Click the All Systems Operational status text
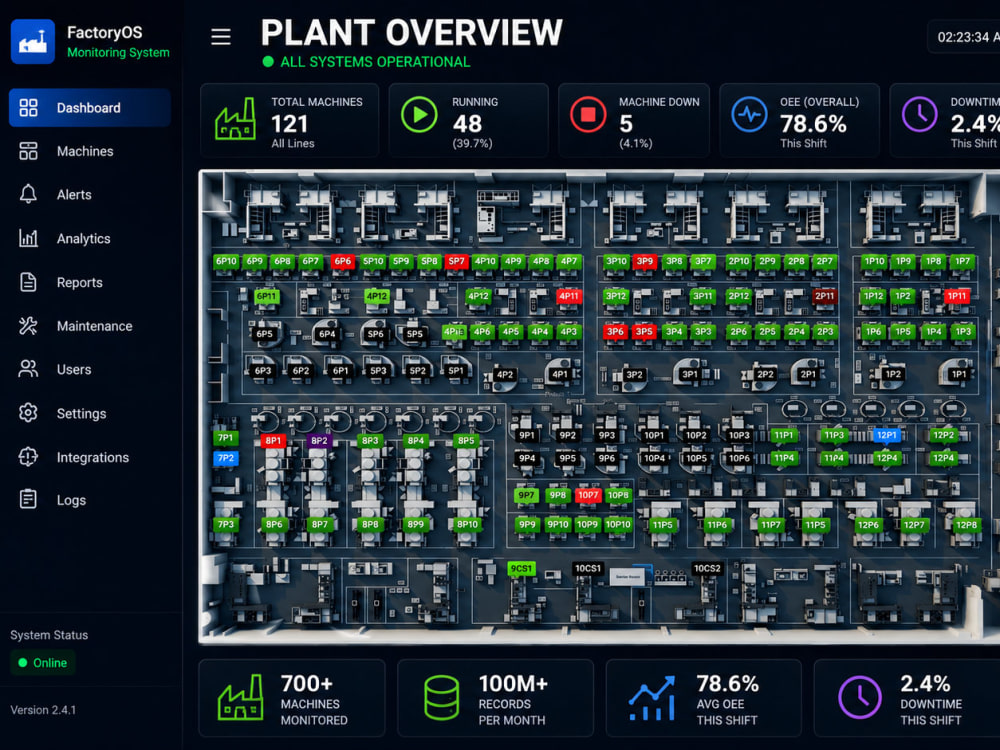The width and height of the screenshot is (1000, 750). coord(375,62)
